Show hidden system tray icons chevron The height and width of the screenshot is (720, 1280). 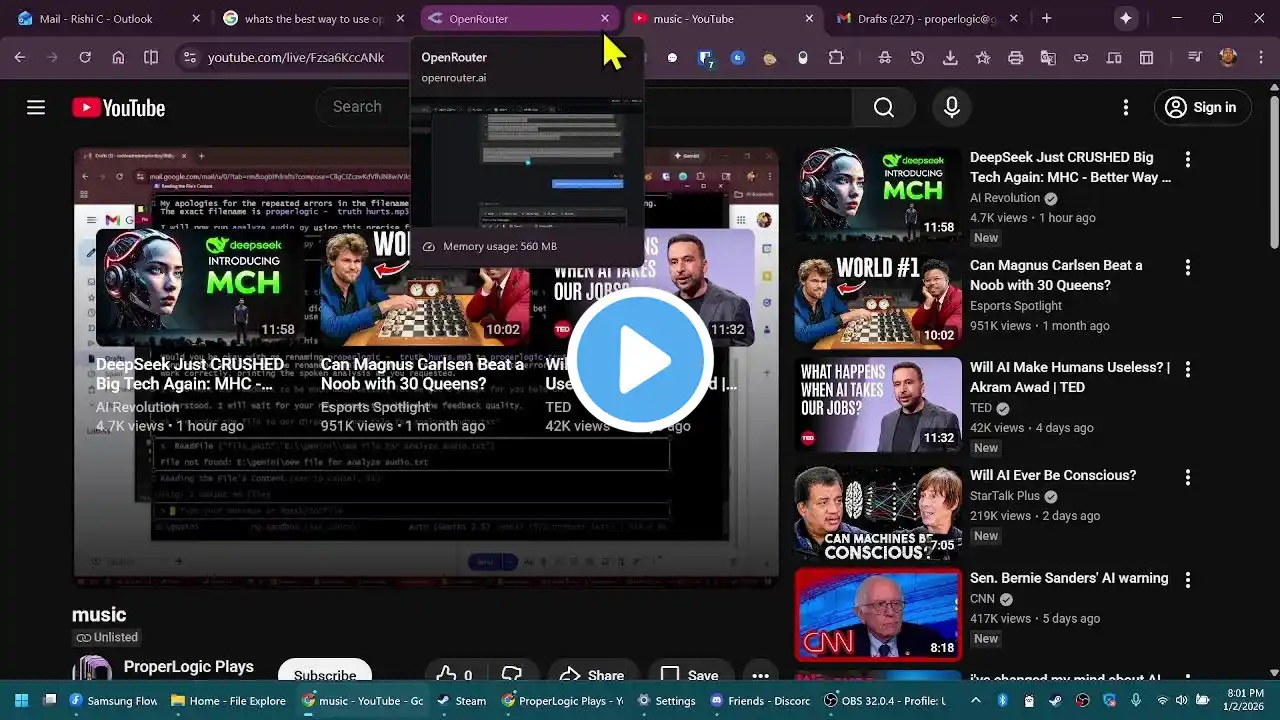976,701
